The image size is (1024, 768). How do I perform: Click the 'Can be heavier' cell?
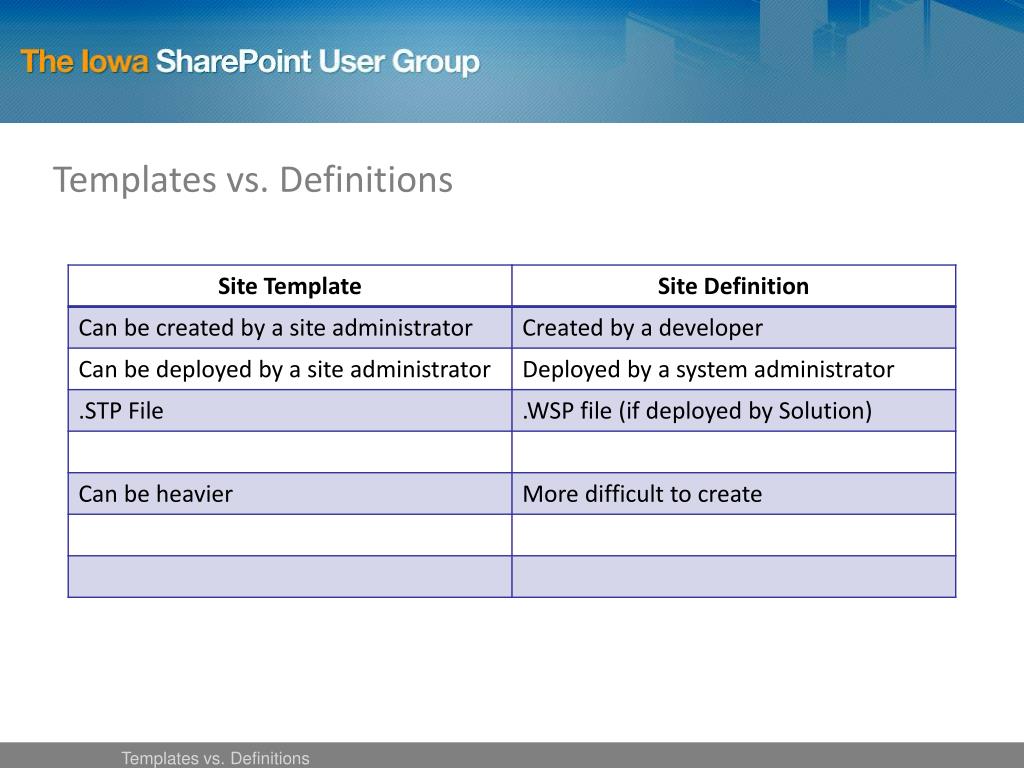(x=290, y=494)
